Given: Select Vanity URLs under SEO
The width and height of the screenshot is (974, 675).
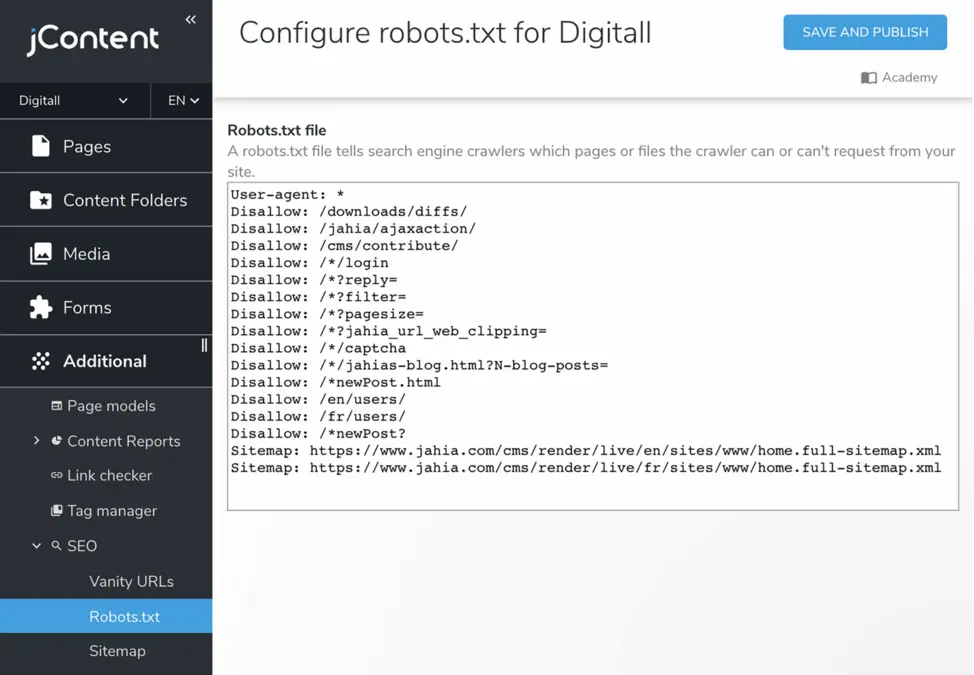Looking at the screenshot, I should pyautogui.click(x=132, y=581).
